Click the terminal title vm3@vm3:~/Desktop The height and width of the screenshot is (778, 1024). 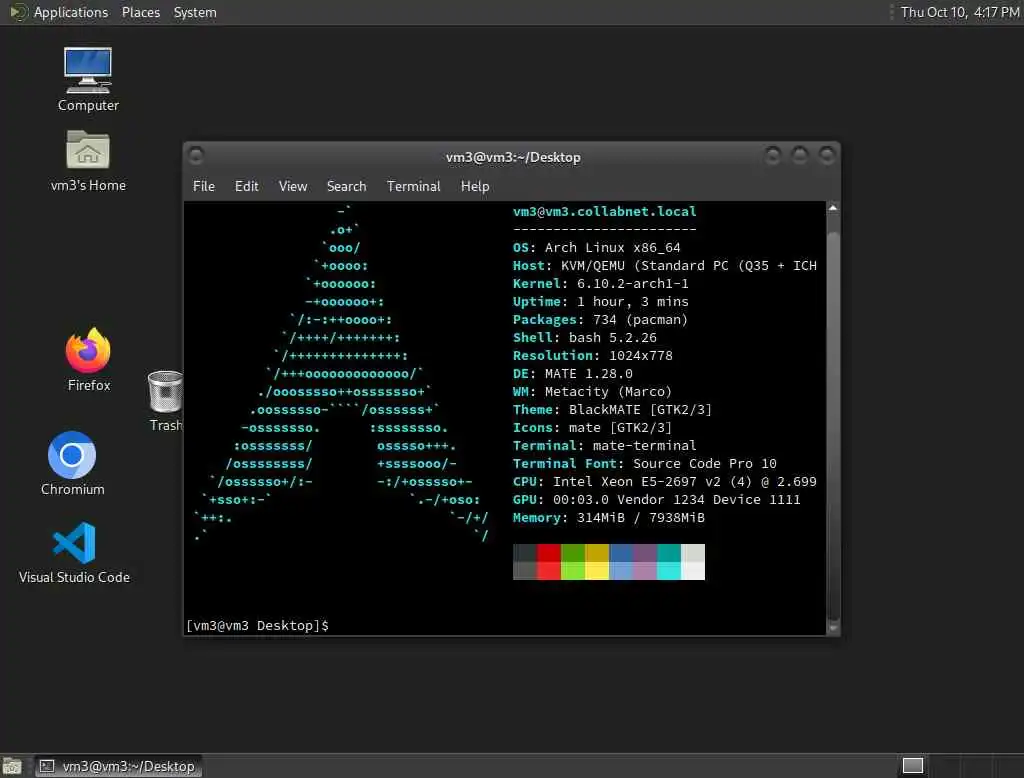coord(513,157)
